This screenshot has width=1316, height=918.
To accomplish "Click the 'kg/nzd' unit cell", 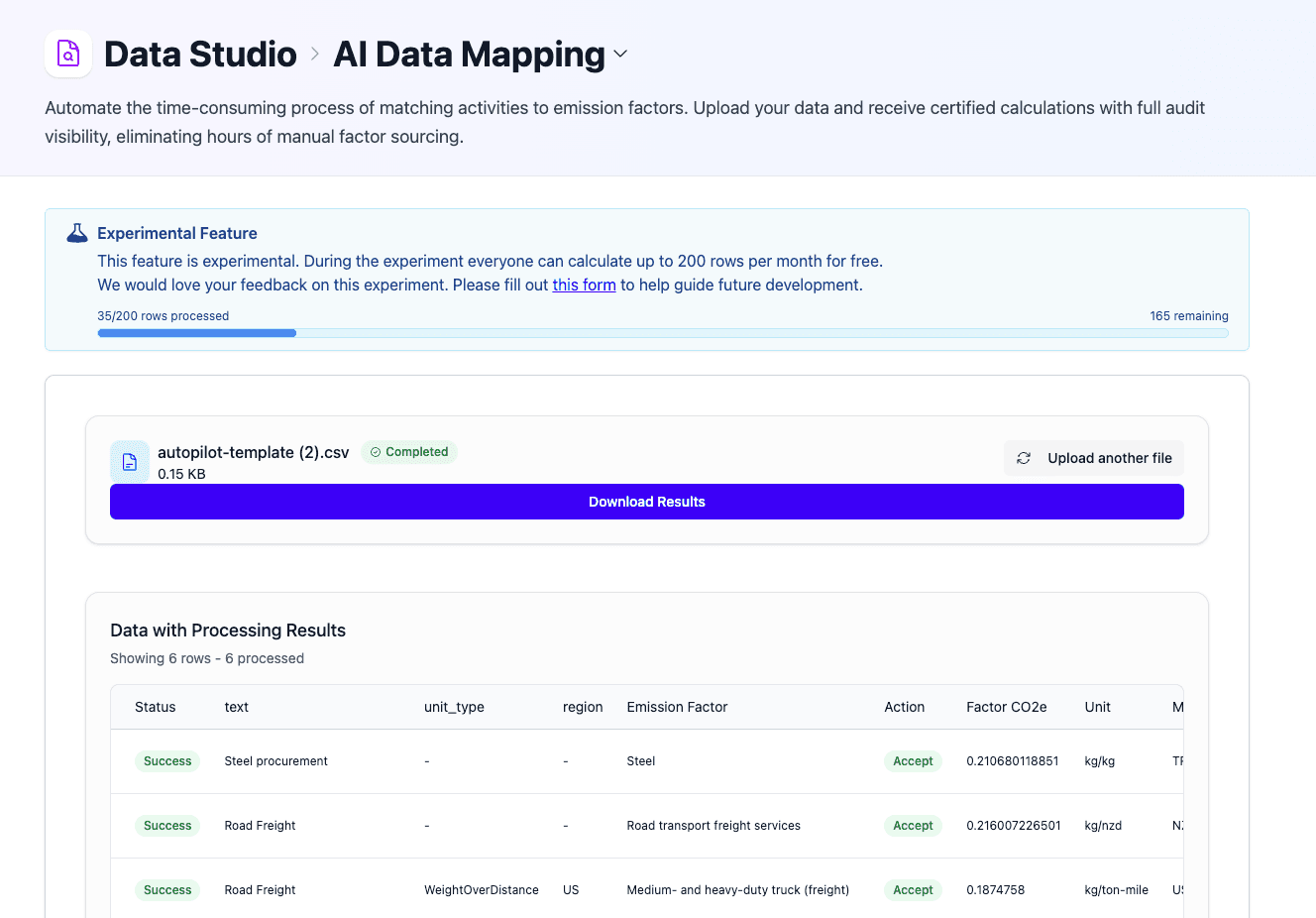I will click(1103, 826).
